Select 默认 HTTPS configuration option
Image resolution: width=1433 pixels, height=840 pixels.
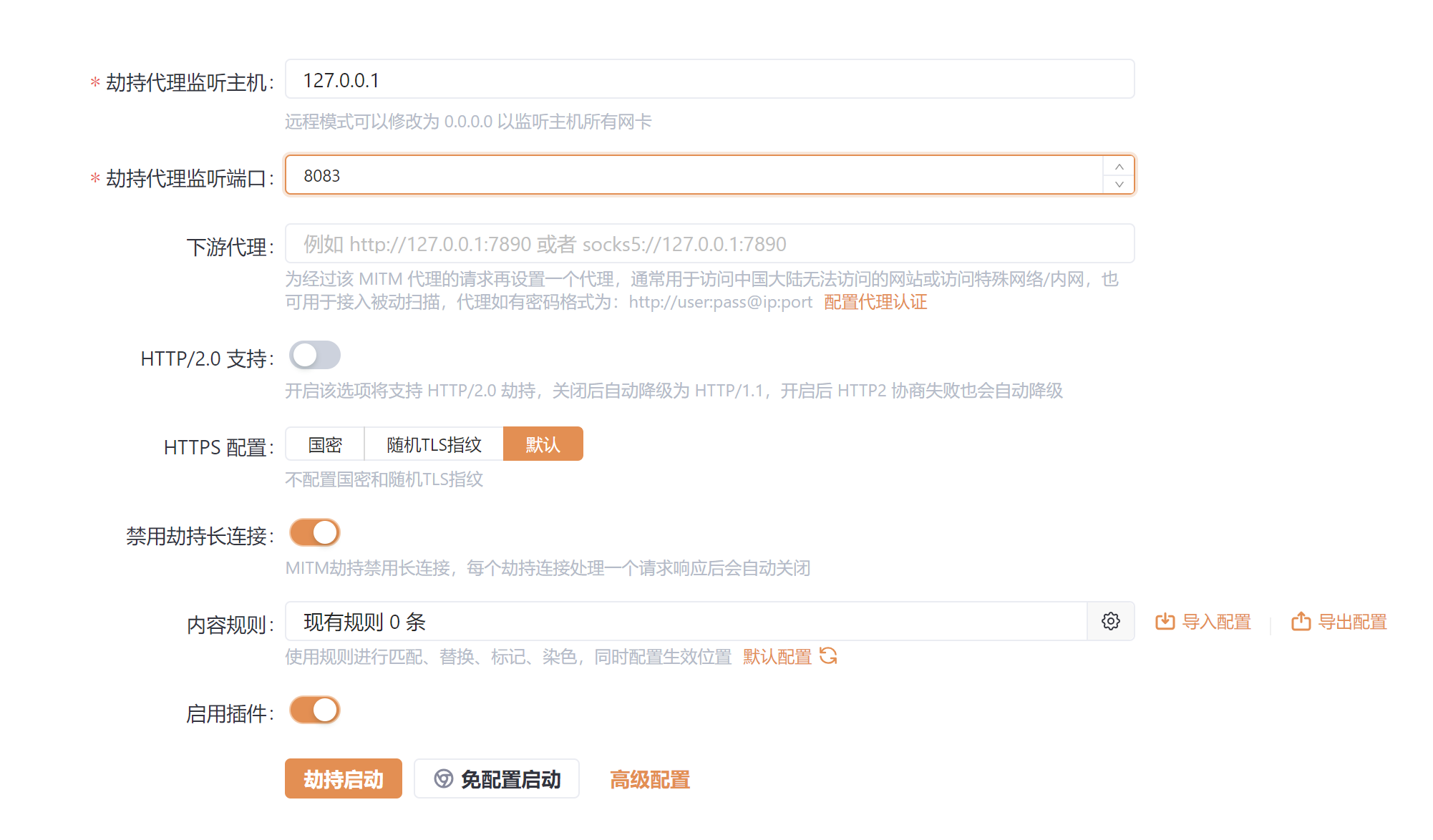click(x=543, y=444)
